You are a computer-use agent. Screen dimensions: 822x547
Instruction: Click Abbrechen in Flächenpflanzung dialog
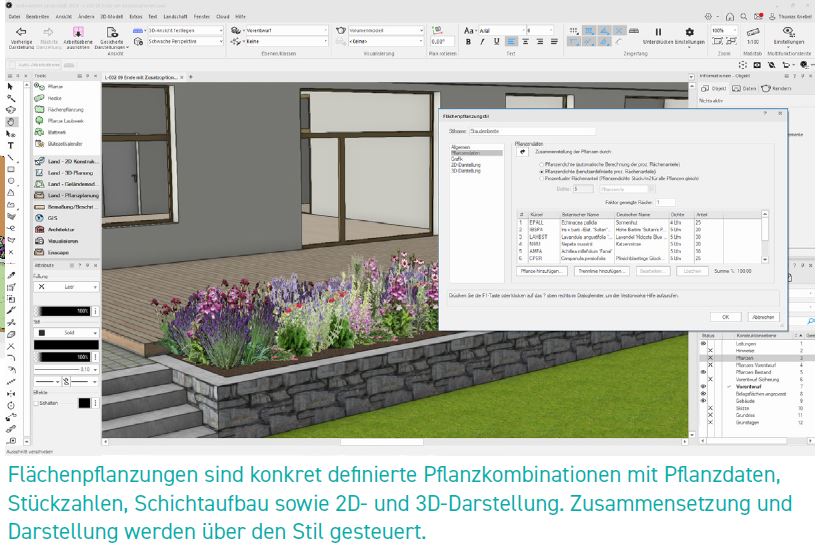[763, 317]
